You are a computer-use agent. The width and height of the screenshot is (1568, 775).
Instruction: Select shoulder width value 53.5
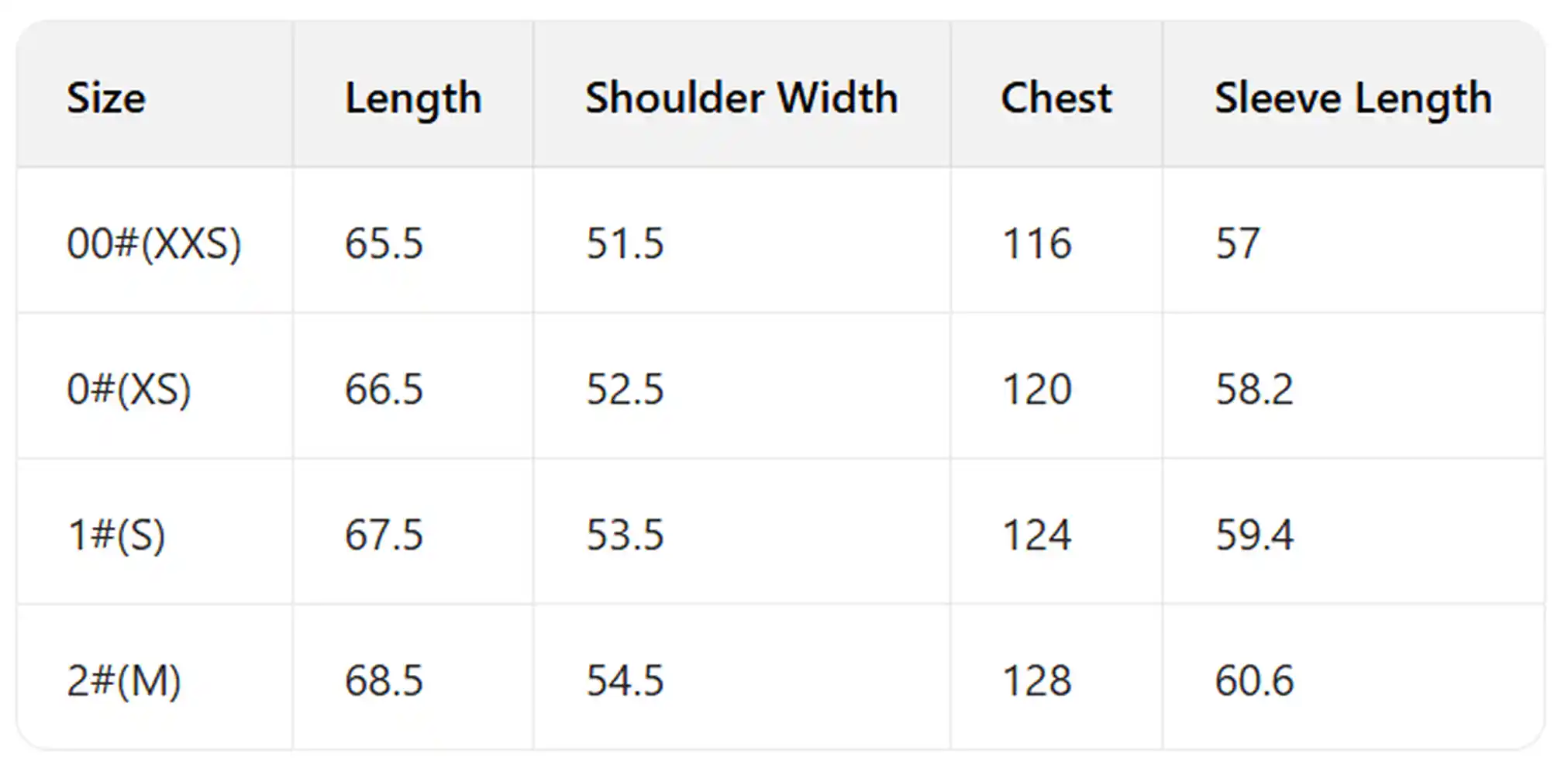(625, 535)
